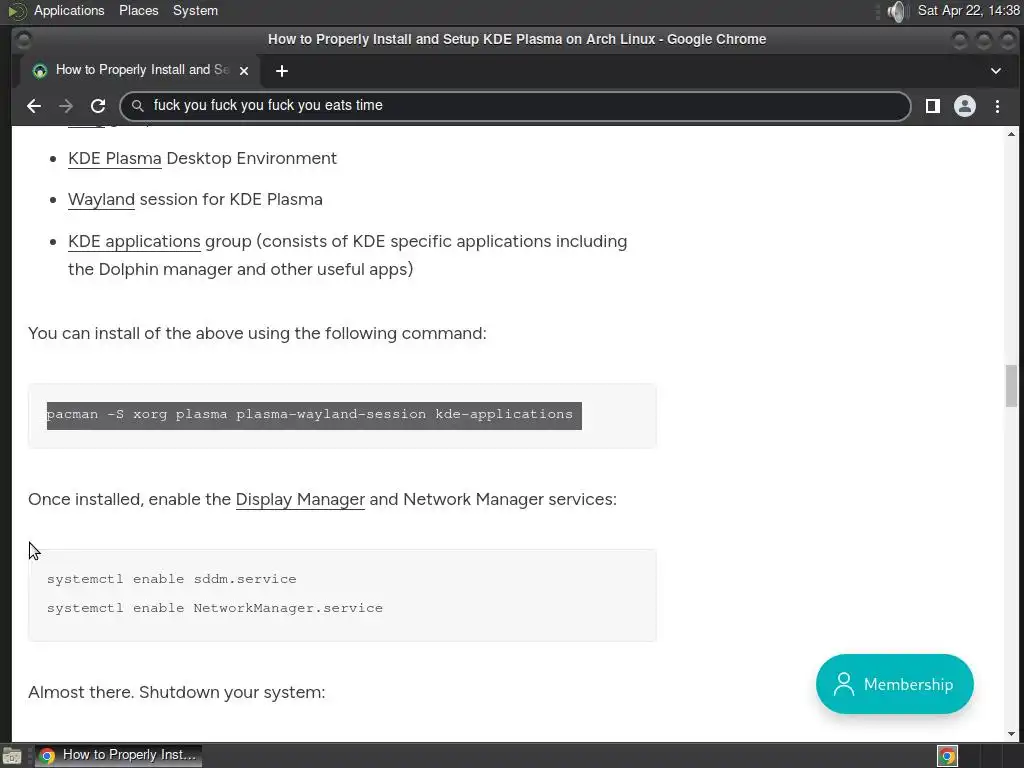Click 'systemctl enable NetworkManager.service' line
Viewport: 1024px width, 768px height.
(215, 608)
